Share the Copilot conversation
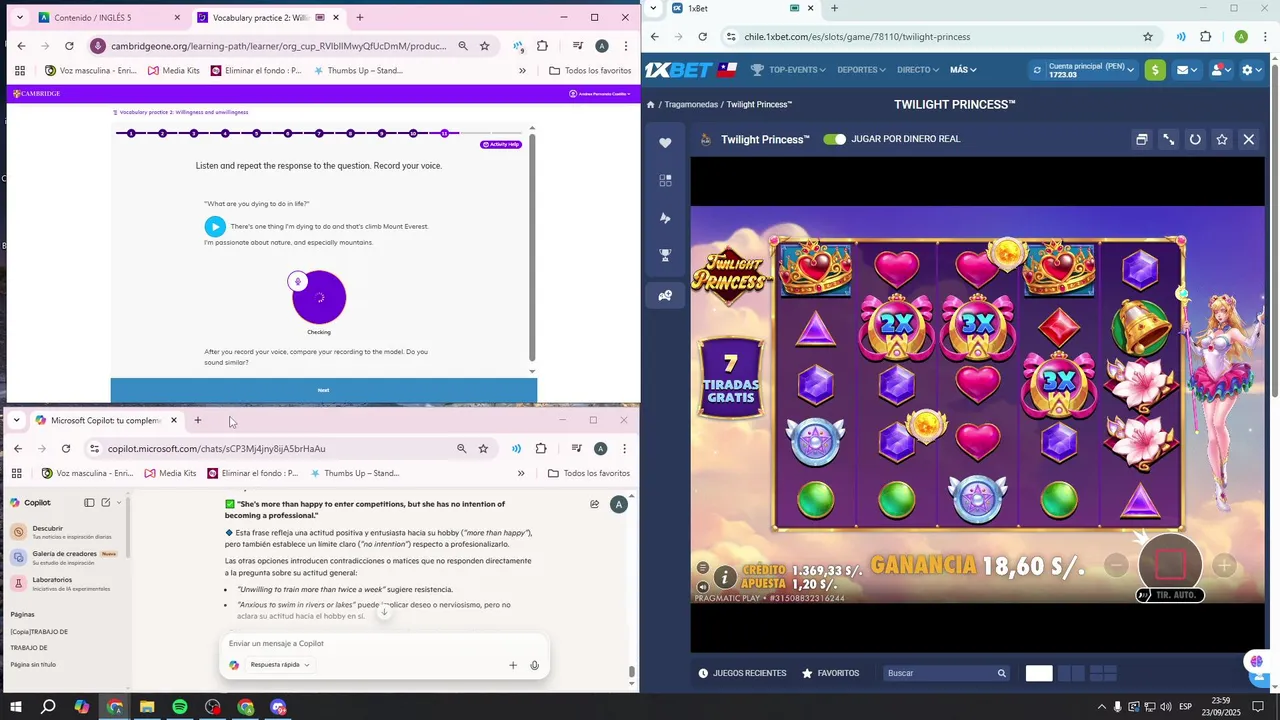The image size is (1280, 720). click(595, 504)
